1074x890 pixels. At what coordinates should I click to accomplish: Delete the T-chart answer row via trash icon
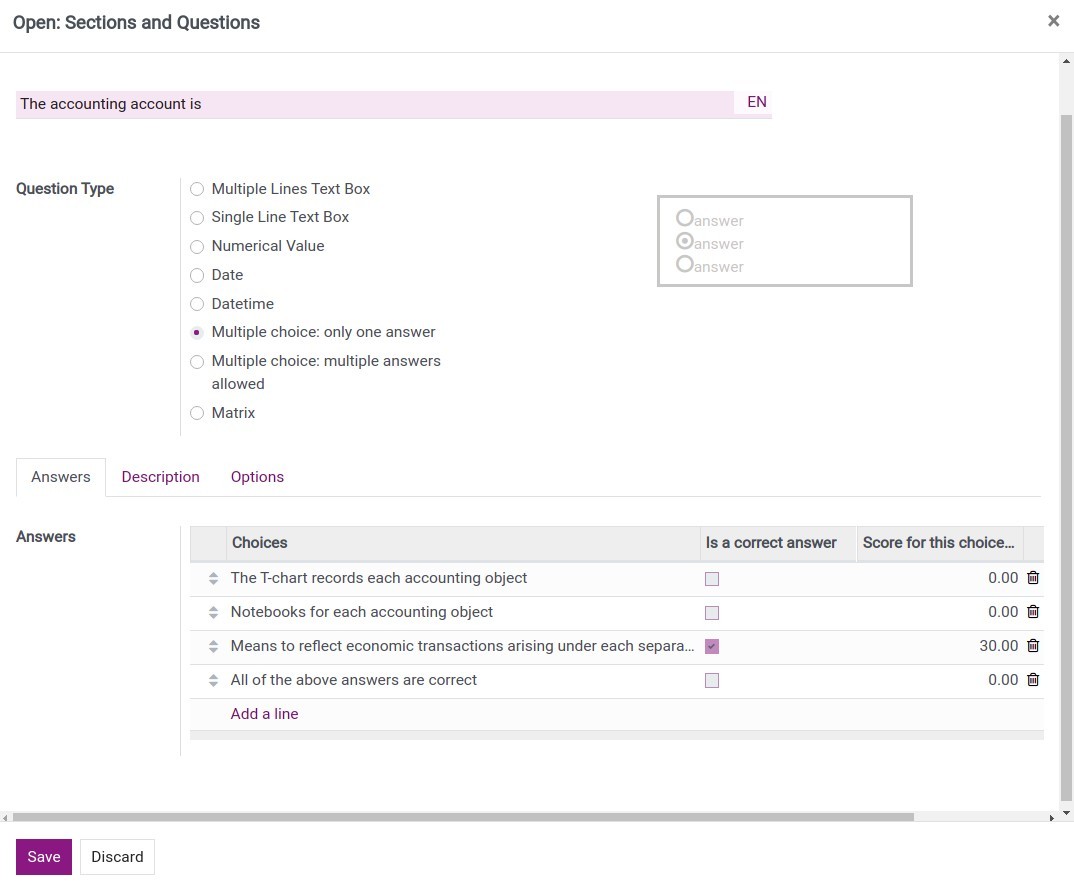tap(1033, 578)
